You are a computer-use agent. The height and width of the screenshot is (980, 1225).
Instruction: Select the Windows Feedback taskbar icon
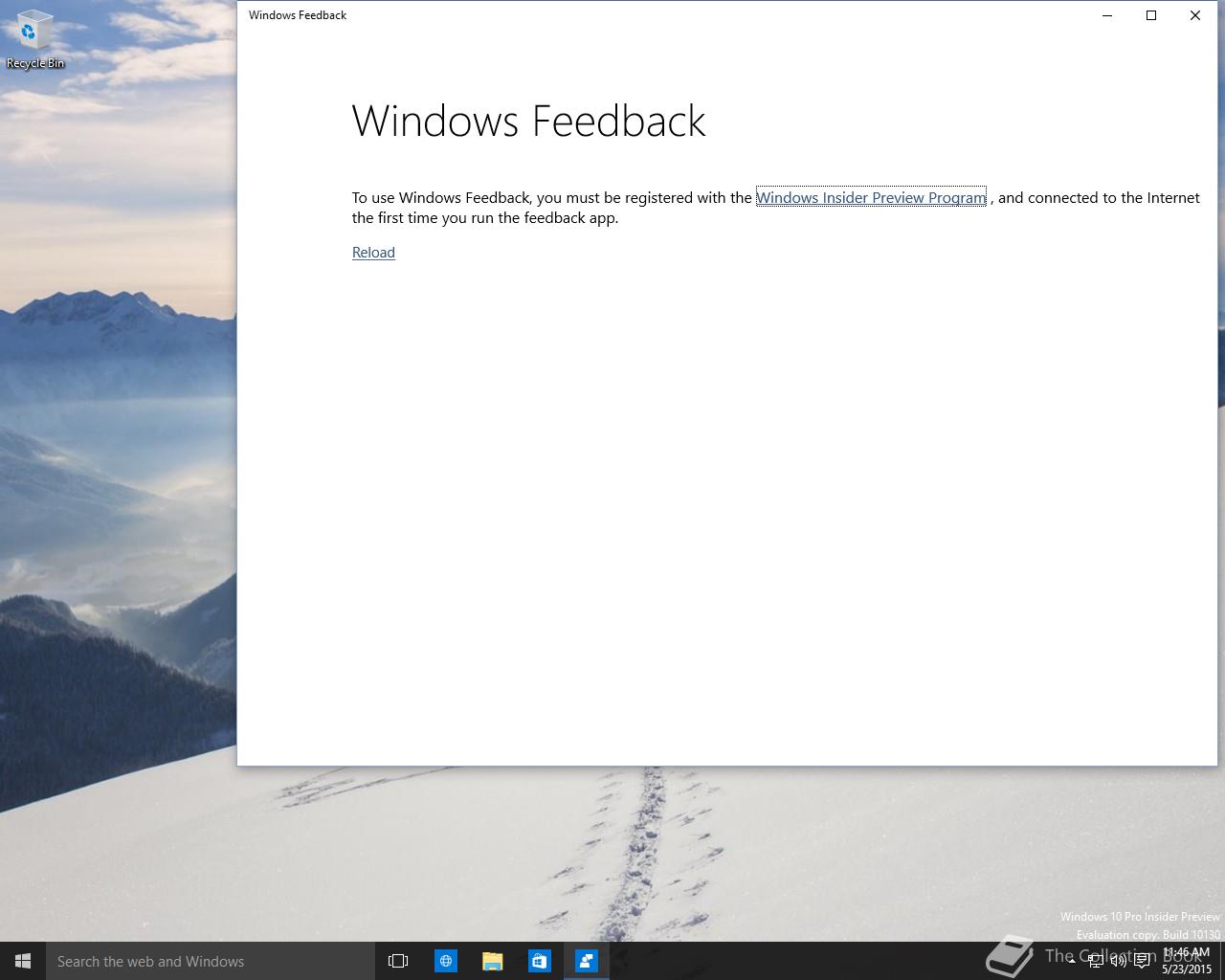(x=586, y=961)
